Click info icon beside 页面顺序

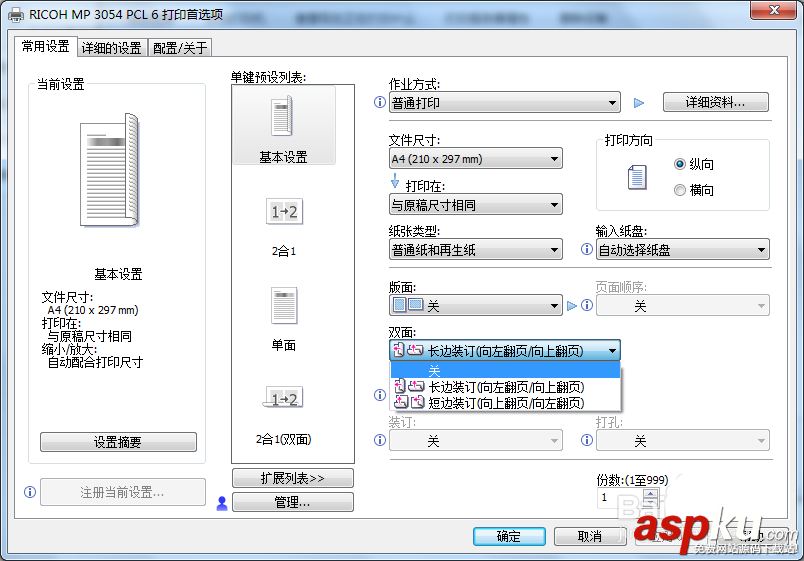[x=587, y=306]
